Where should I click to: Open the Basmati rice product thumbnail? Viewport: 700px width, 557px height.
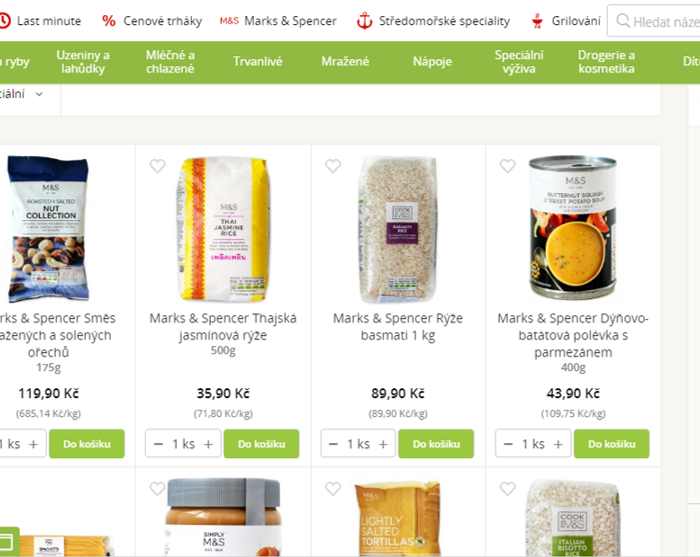(x=397, y=229)
